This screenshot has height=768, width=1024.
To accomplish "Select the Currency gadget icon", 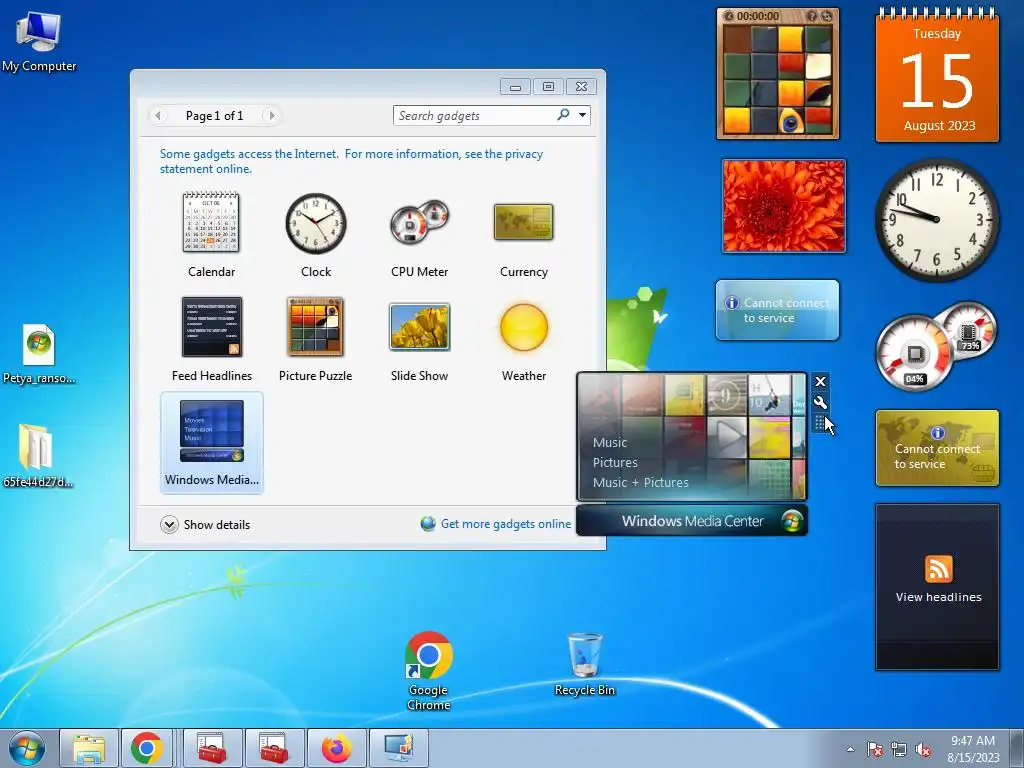I will pyautogui.click(x=523, y=222).
